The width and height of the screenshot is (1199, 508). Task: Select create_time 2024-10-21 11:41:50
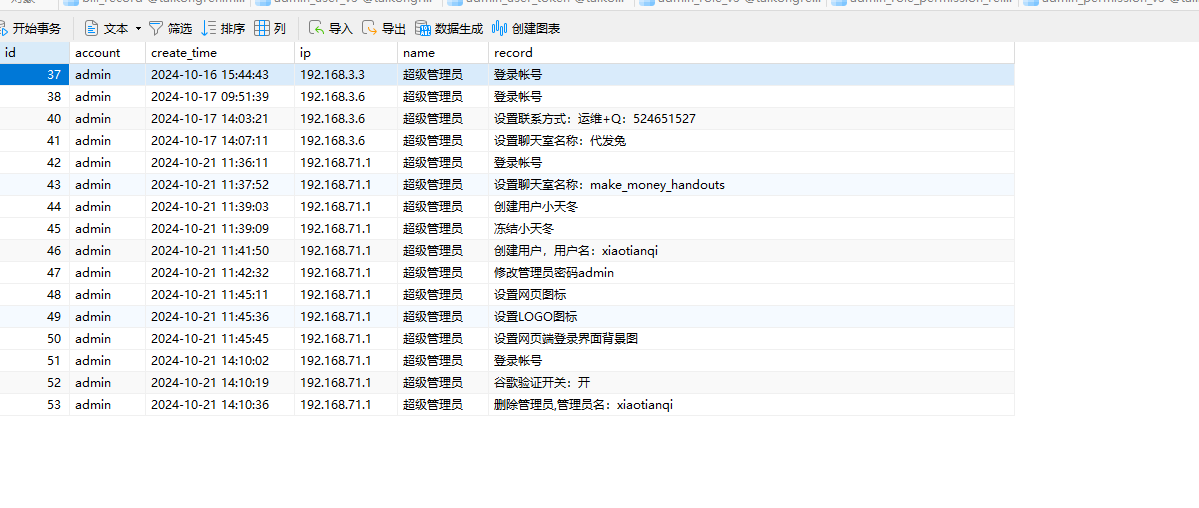click(220, 251)
